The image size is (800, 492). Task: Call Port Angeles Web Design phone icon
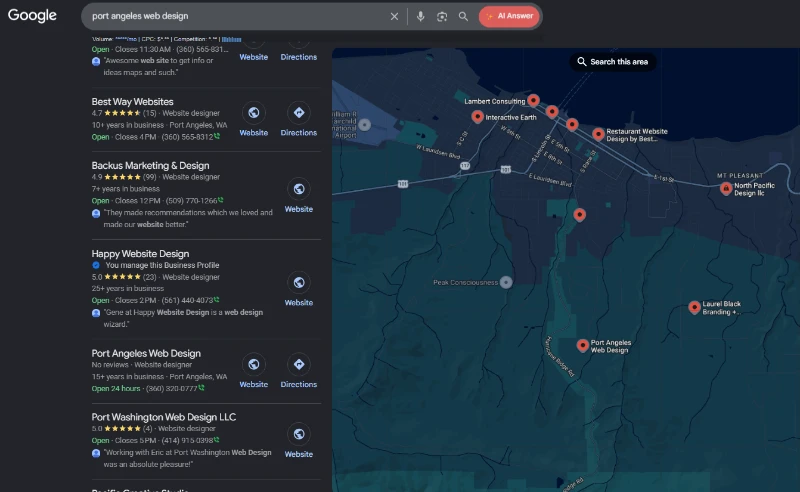pyautogui.click(x=202, y=388)
